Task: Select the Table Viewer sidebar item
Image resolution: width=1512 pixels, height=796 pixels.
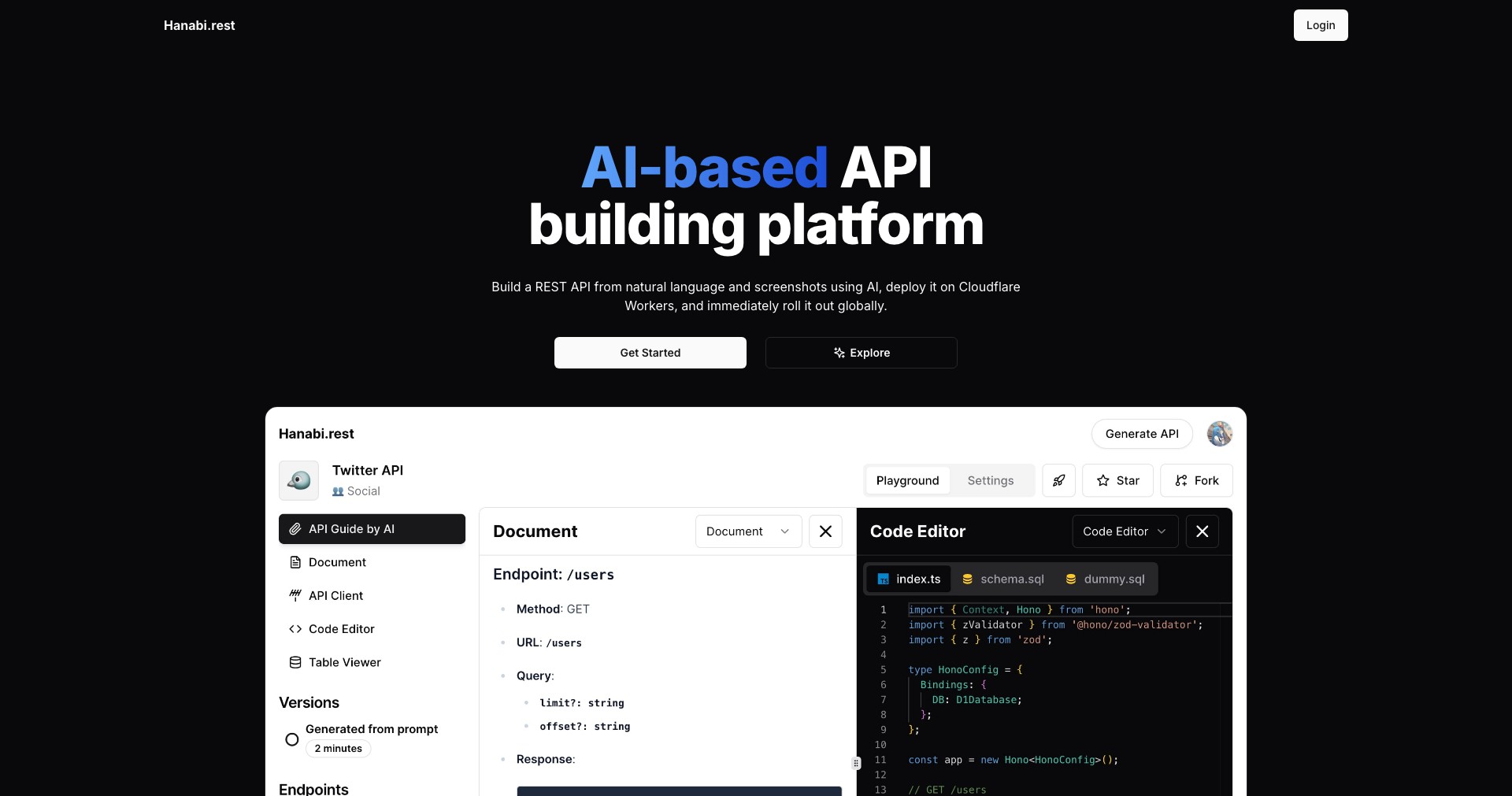Action: [372, 662]
